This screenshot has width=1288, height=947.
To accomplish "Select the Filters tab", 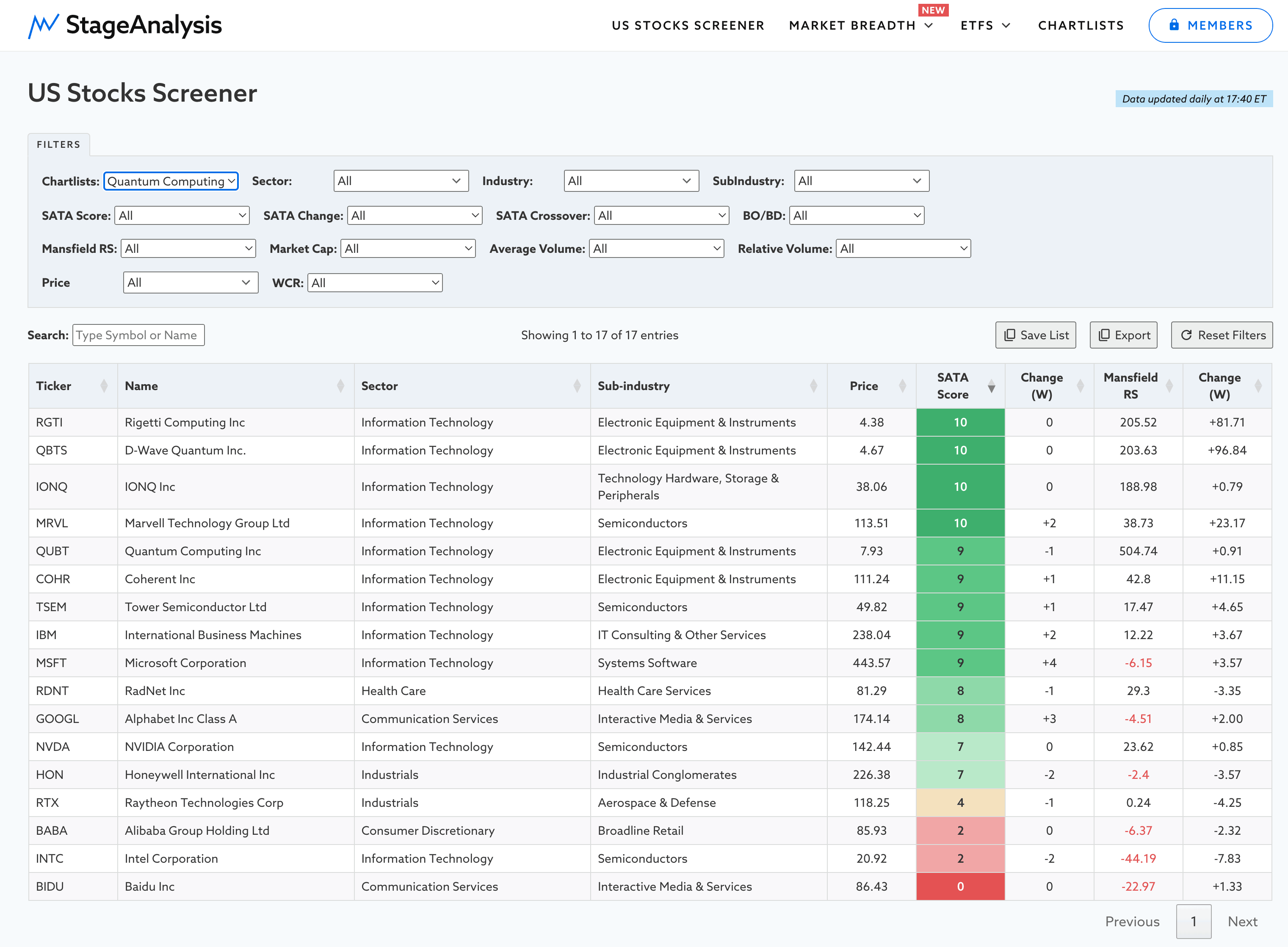I will (x=59, y=144).
